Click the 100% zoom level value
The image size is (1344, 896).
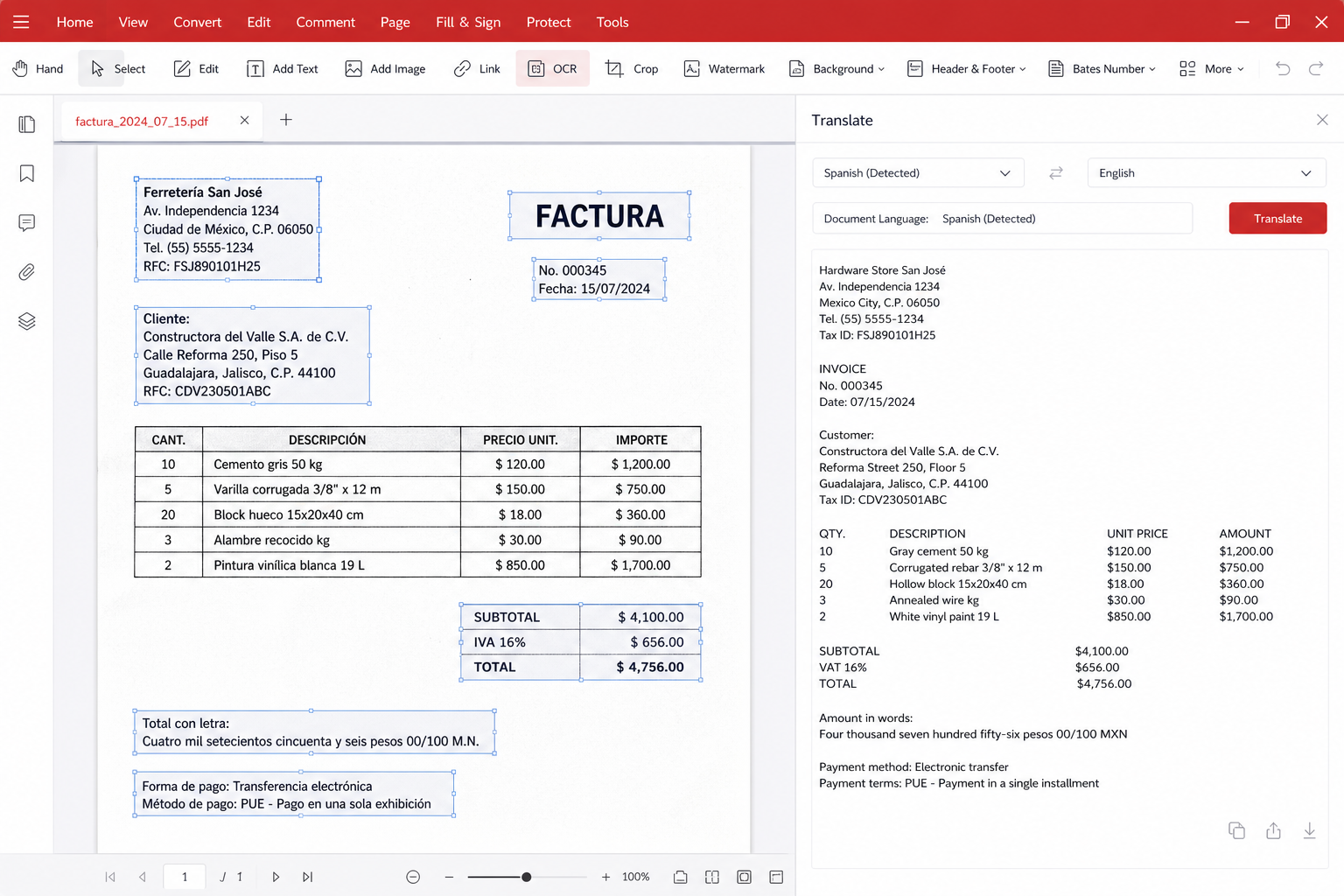point(636,877)
